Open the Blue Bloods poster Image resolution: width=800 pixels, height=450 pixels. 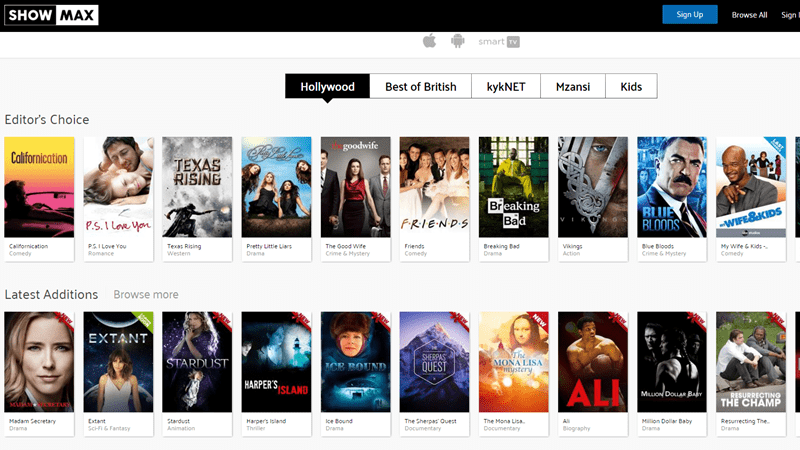(x=672, y=187)
